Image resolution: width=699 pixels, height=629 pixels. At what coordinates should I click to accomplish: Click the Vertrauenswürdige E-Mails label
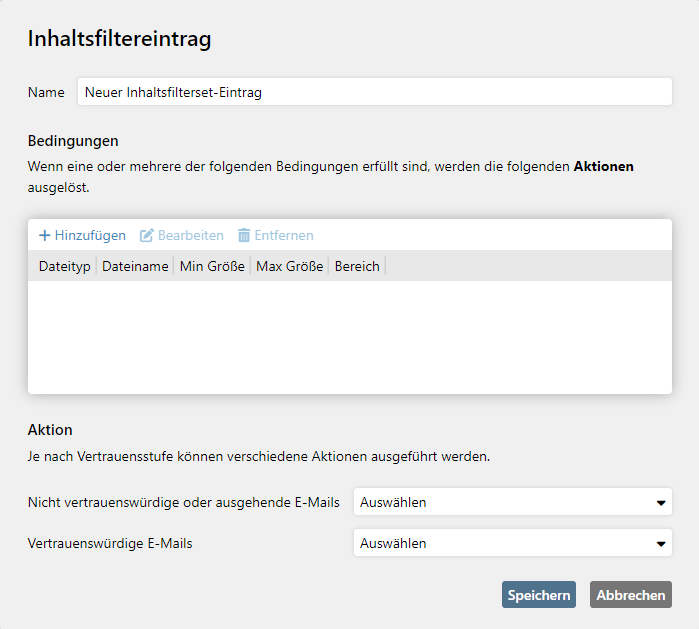(x=110, y=543)
